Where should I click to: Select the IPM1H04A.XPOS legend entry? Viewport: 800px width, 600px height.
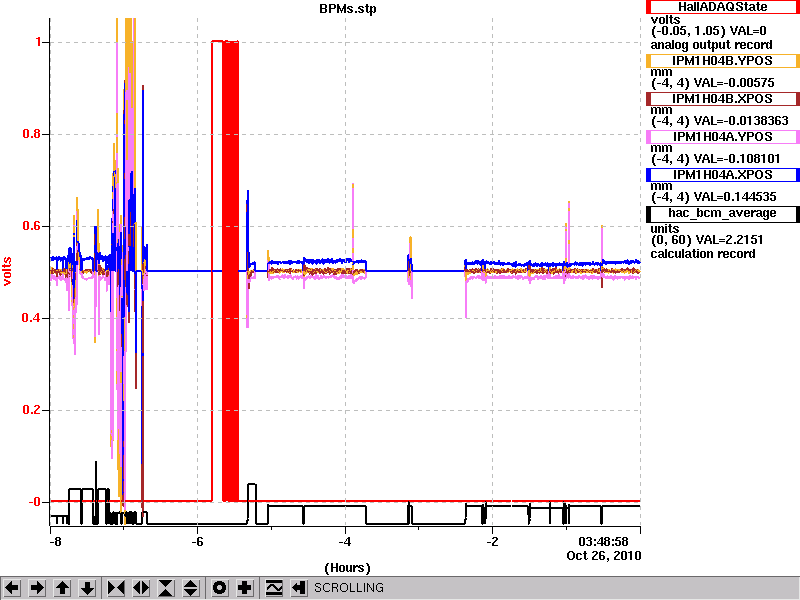[x=722, y=175]
